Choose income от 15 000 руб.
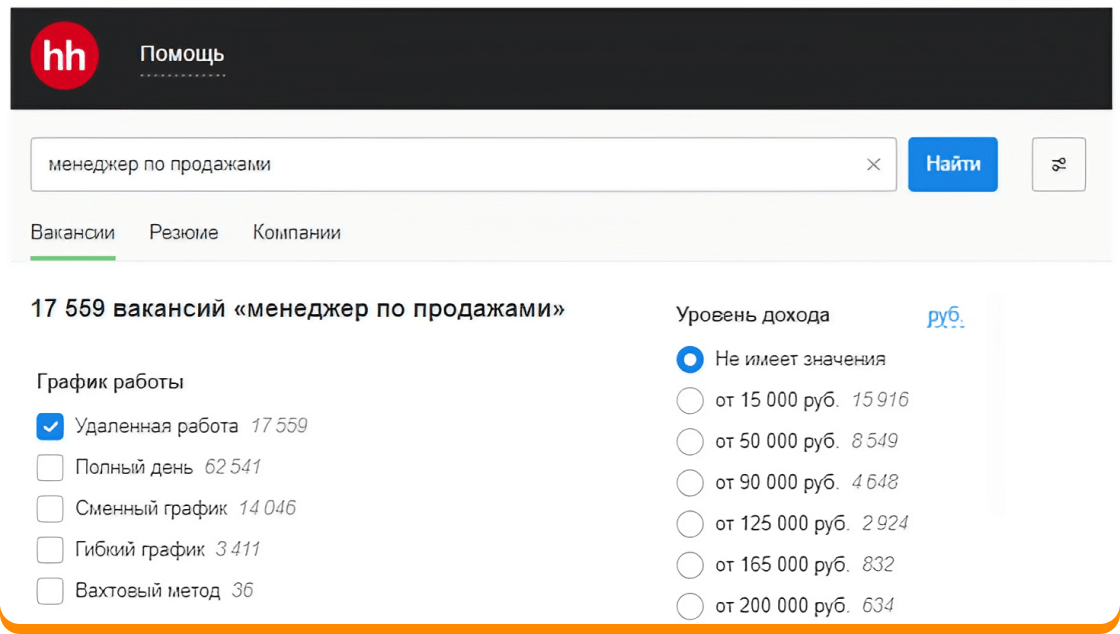Image resolution: width=1120 pixels, height=634 pixels. click(x=690, y=400)
